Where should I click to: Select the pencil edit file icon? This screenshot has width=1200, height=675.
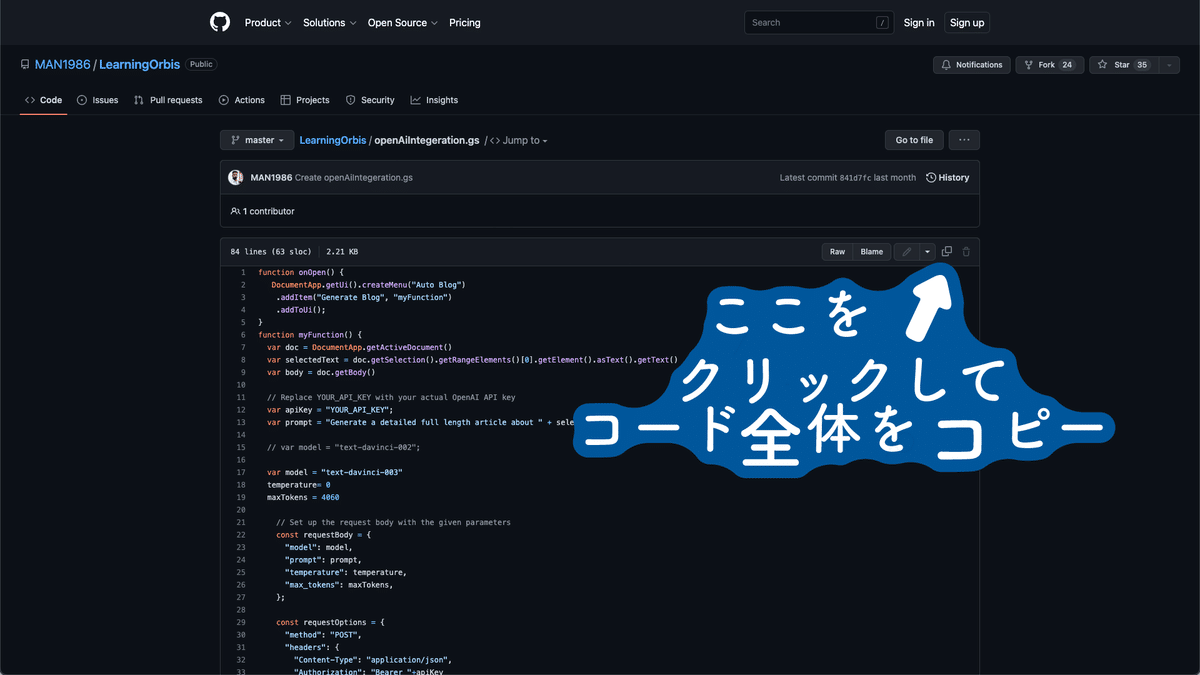pos(906,252)
